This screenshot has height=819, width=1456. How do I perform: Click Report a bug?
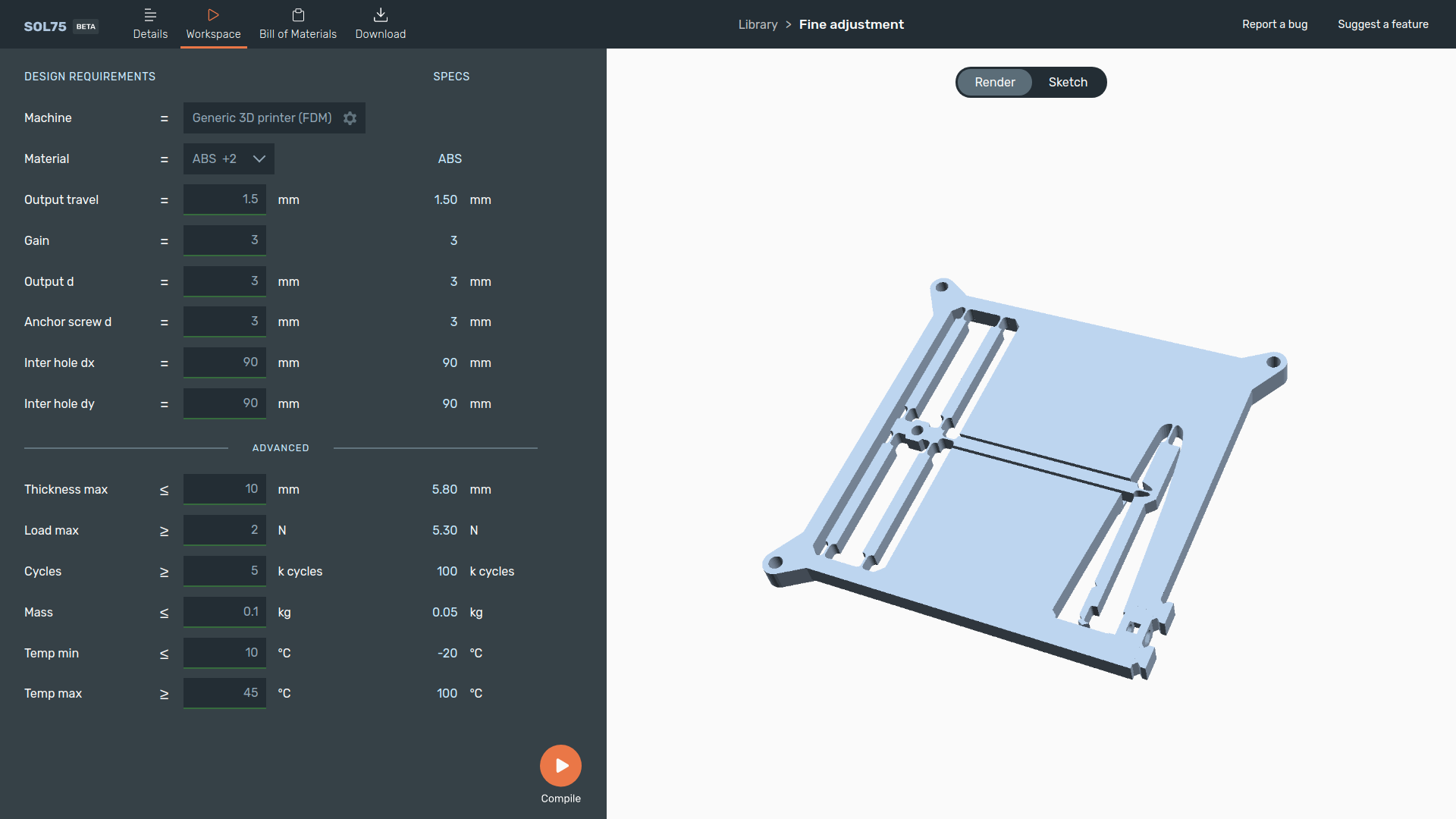point(1274,24)
